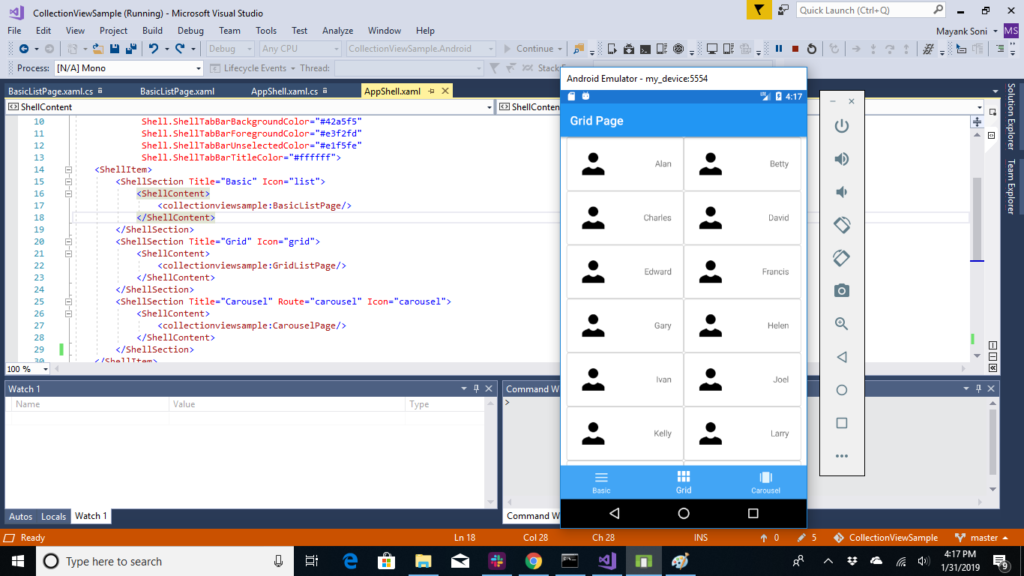This screenshot has height=576, width=1024.
Task: Click overview square in emulator side toolbar
Action: click(x=842, y=423)
